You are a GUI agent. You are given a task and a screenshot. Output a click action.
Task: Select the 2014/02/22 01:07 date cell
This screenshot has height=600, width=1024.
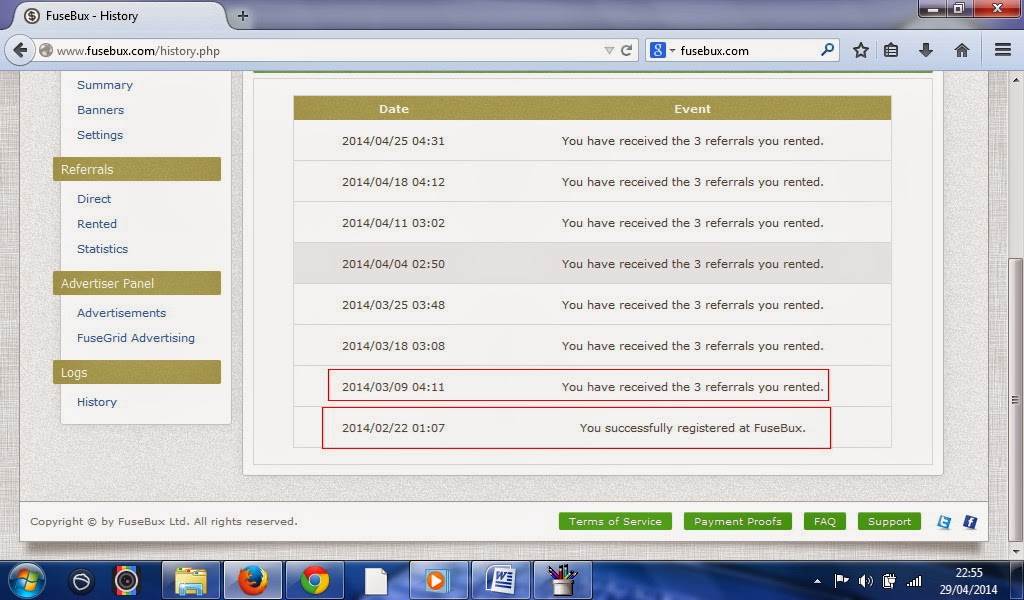[393, 428]
